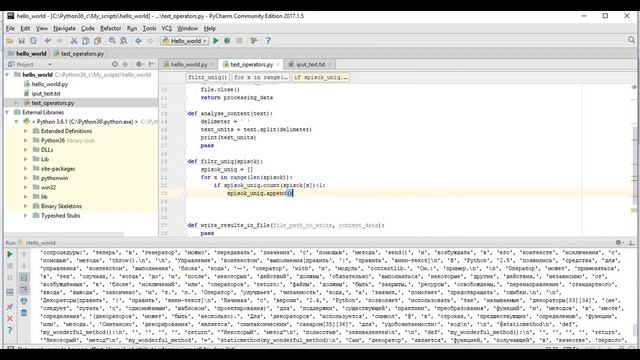Collapse the Python 3.6.1 interpreter node

pyautogui.click(x=16, y=122)
